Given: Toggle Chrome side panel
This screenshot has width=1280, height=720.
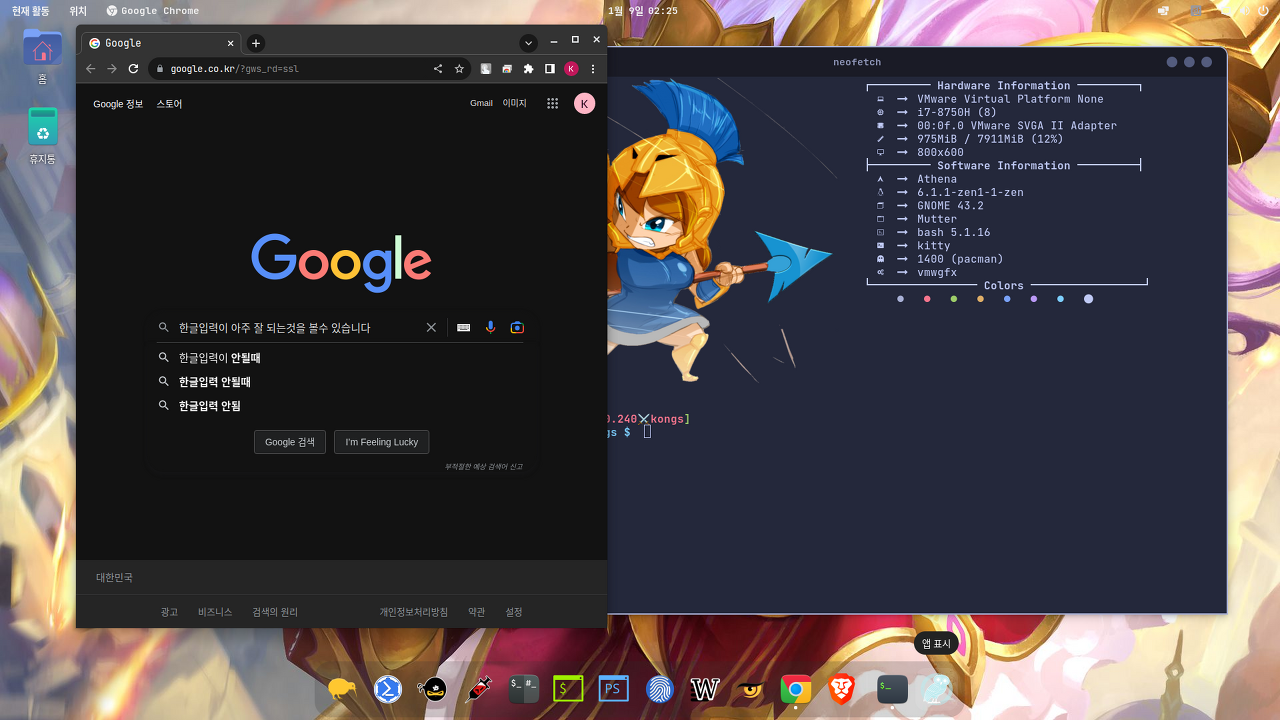Looking at the screenshot, I should 549,69.
